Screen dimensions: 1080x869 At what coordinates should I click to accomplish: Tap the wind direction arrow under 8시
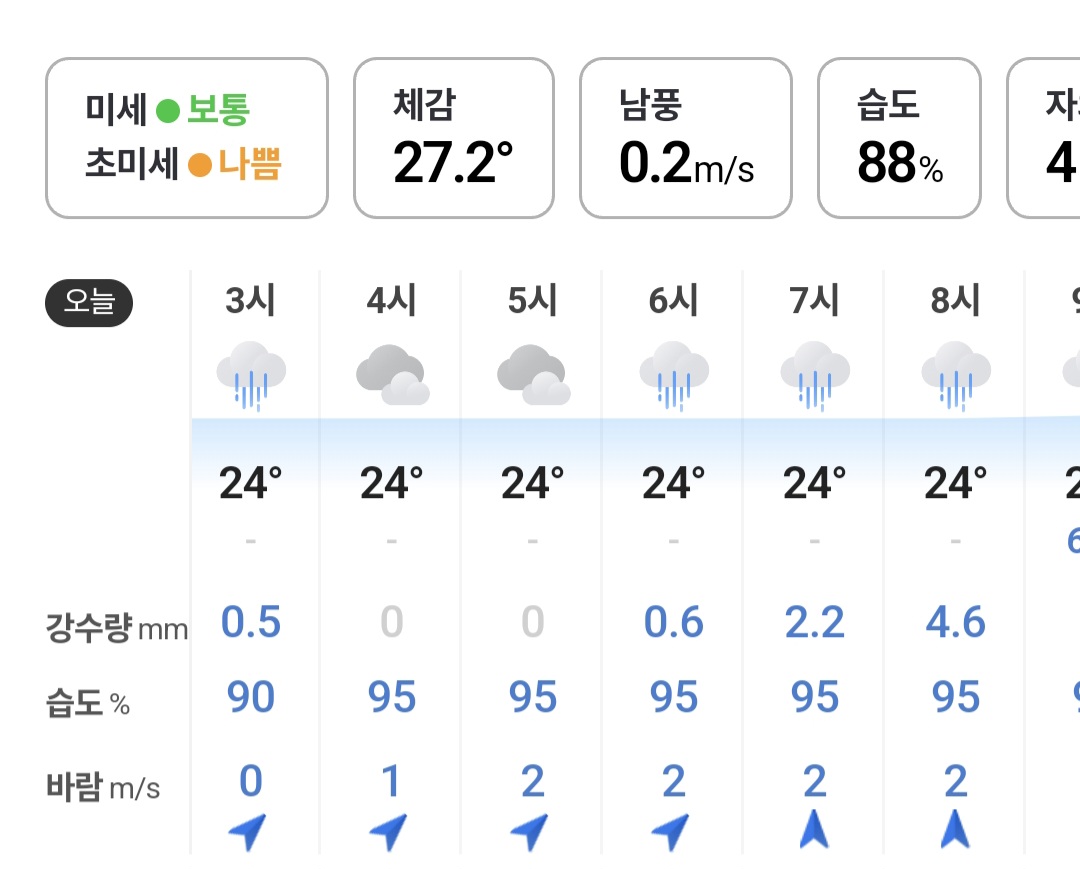[x=955, y=829]
